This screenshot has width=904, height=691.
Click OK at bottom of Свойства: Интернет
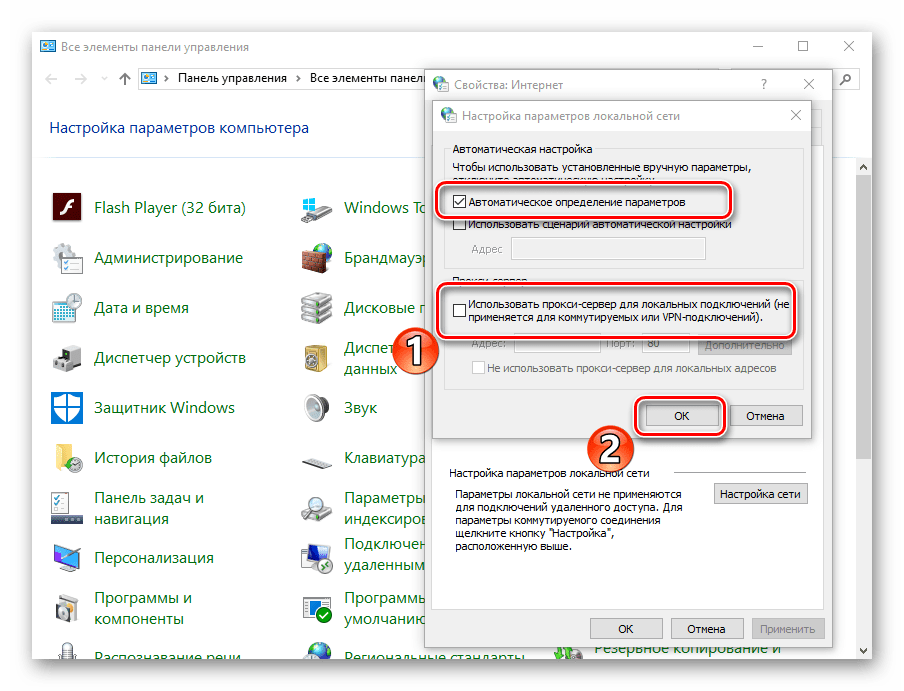[x=626, y=629]
